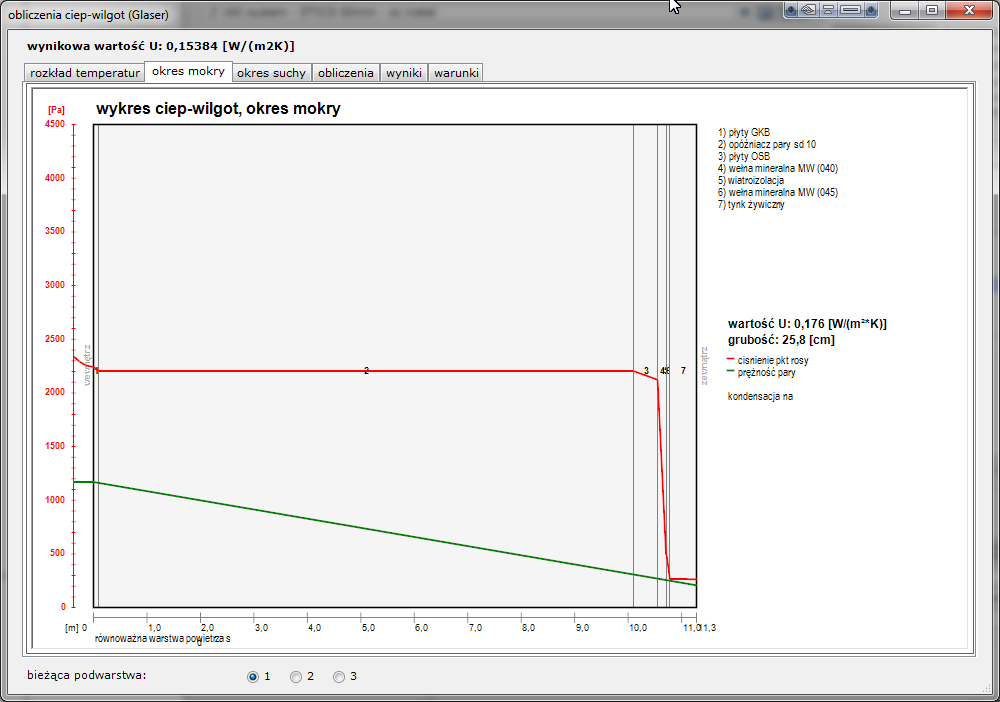Switch to the 'rozkład temperatur' tab
1000x702 pixels.
pyautogui.click(x=85, y=73)
